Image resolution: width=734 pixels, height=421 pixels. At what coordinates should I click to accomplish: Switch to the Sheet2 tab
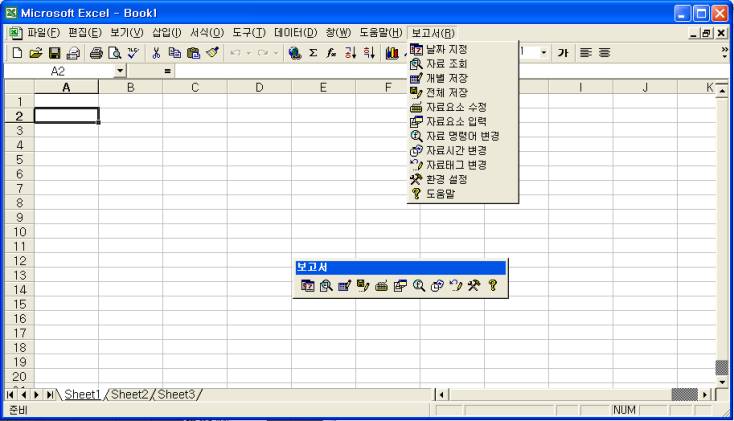tap(131, 394)
